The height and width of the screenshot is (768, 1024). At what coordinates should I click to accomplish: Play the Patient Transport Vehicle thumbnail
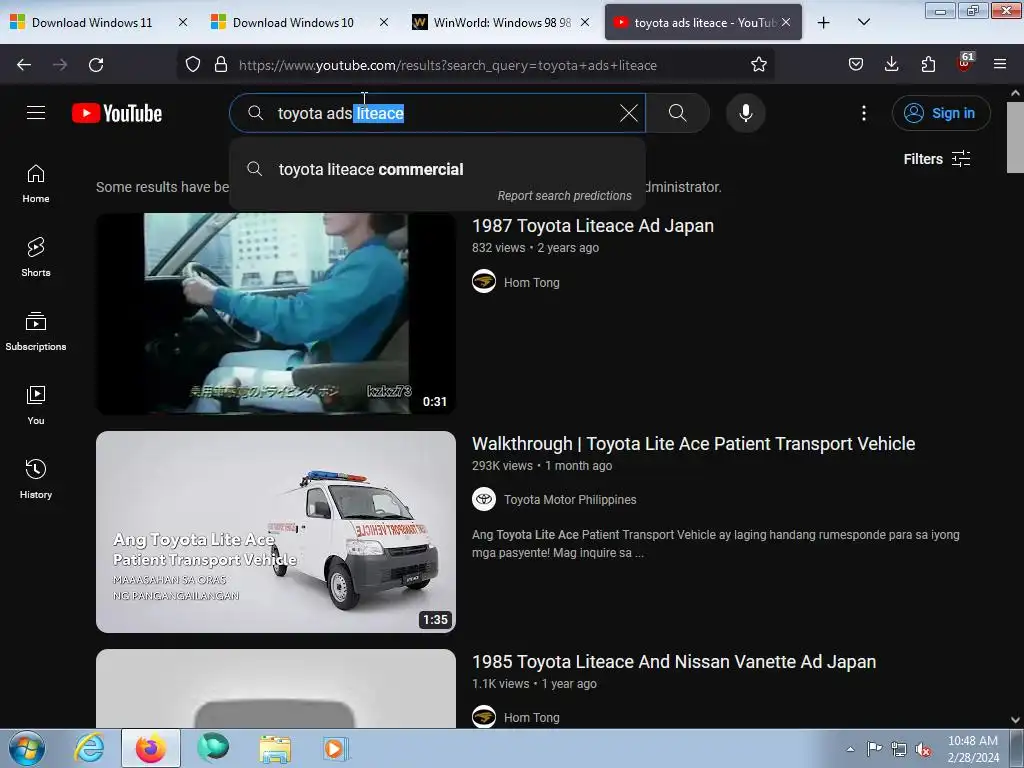click(x=276, y=532)
